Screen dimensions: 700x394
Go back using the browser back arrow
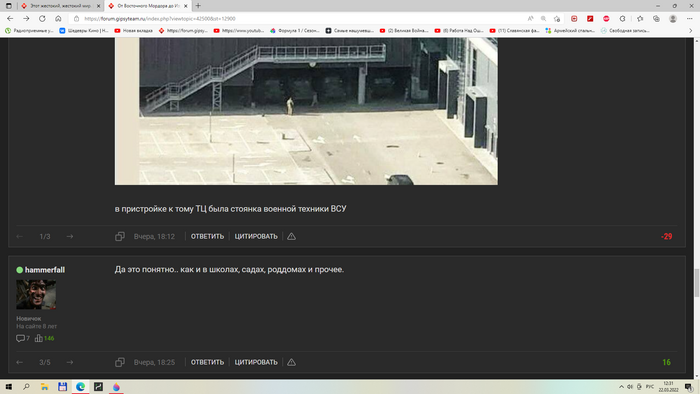pos(10,19)
